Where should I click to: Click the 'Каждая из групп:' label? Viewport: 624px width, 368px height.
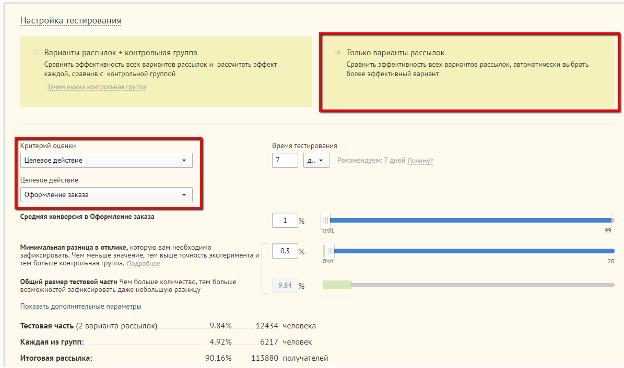point(52,342)
